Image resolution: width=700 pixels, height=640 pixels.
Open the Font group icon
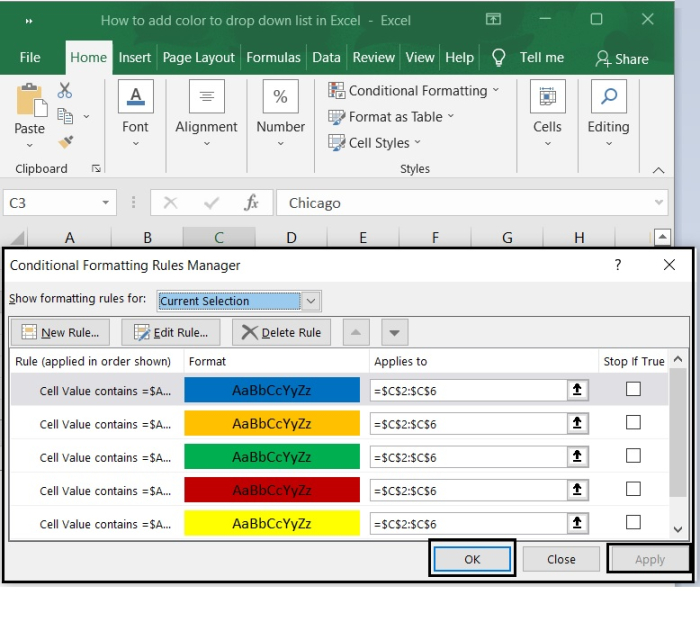[x=135, y=97]
